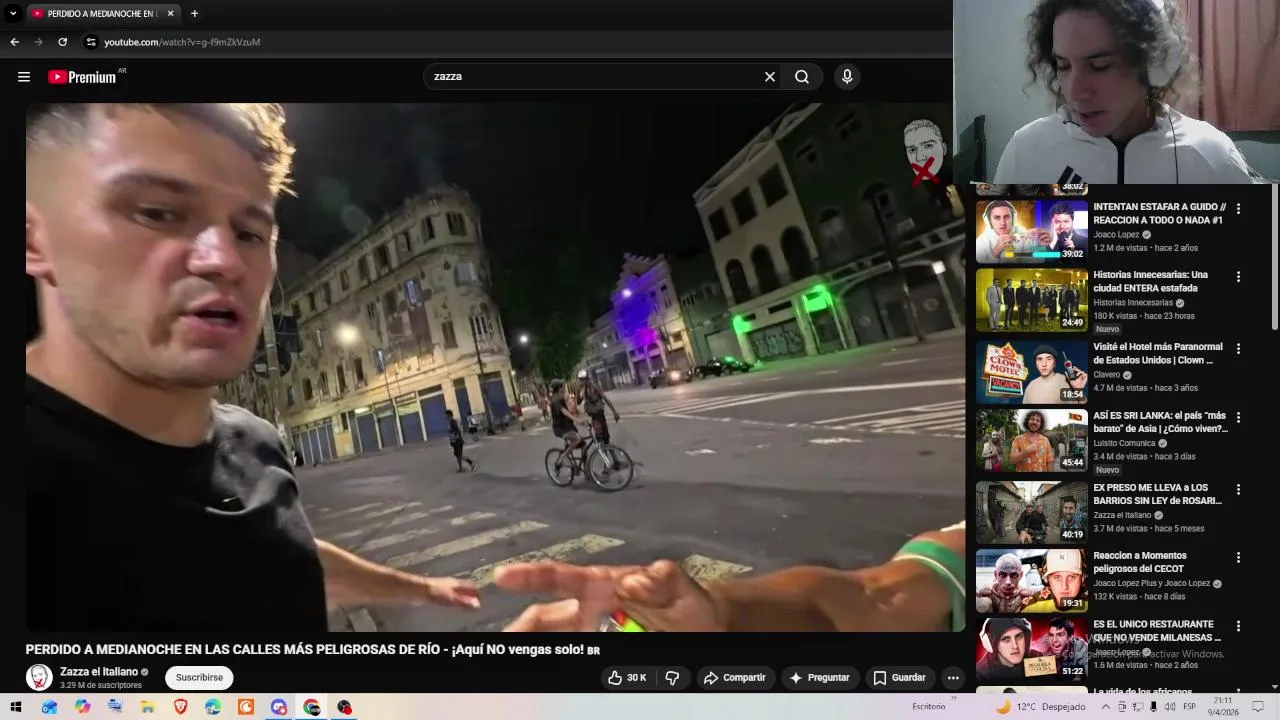Click the search magnifier button

click(802, 77)
